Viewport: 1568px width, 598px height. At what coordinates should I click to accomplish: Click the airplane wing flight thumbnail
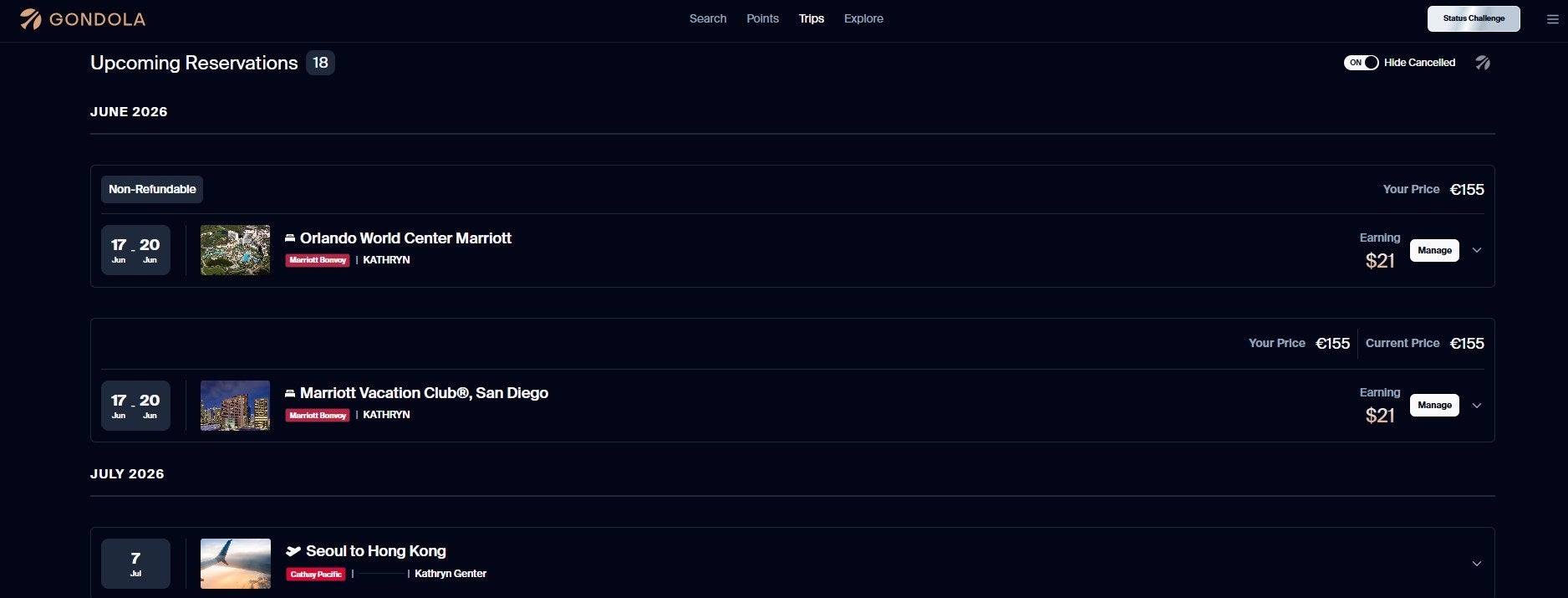(235, 564)
